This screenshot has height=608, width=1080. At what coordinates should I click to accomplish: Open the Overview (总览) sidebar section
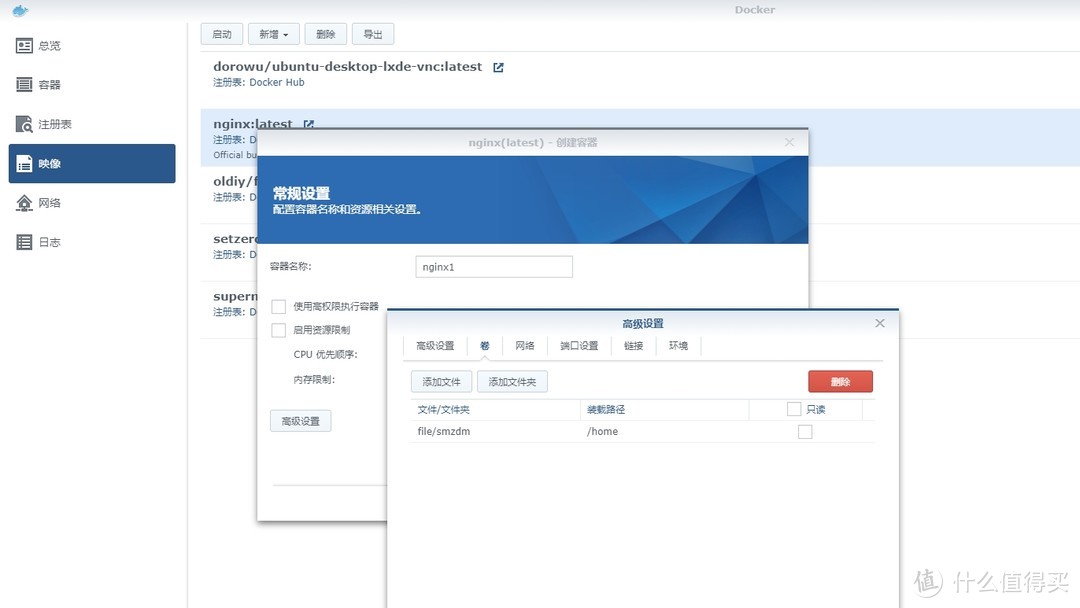92,46
